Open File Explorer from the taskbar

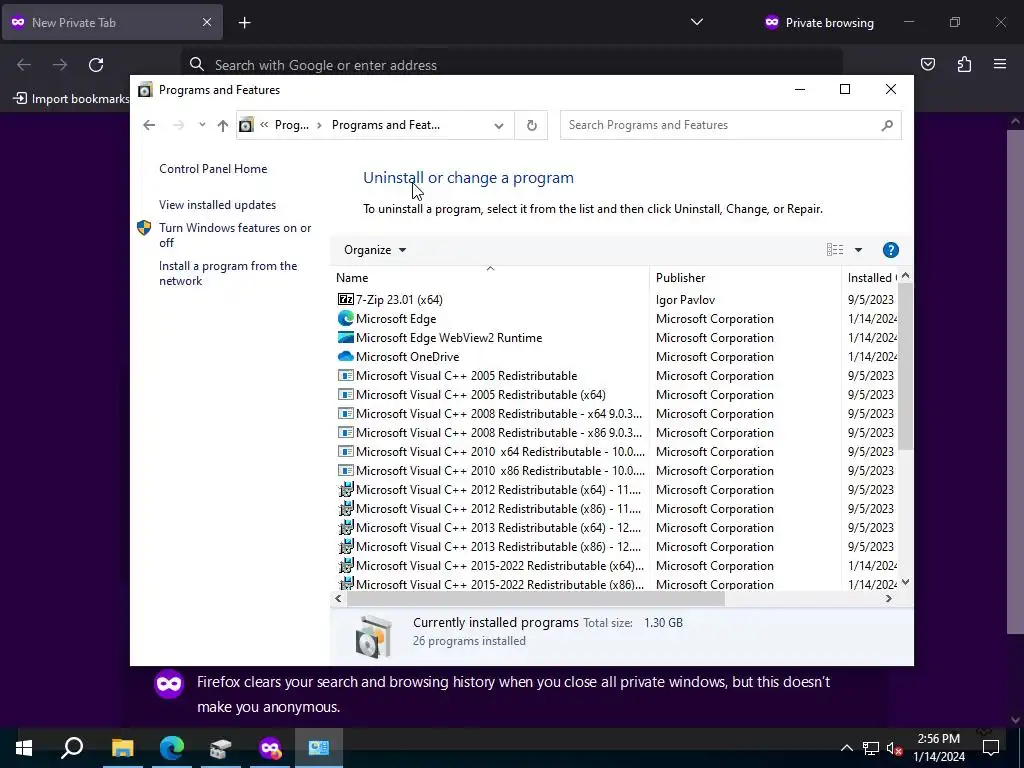122,748
